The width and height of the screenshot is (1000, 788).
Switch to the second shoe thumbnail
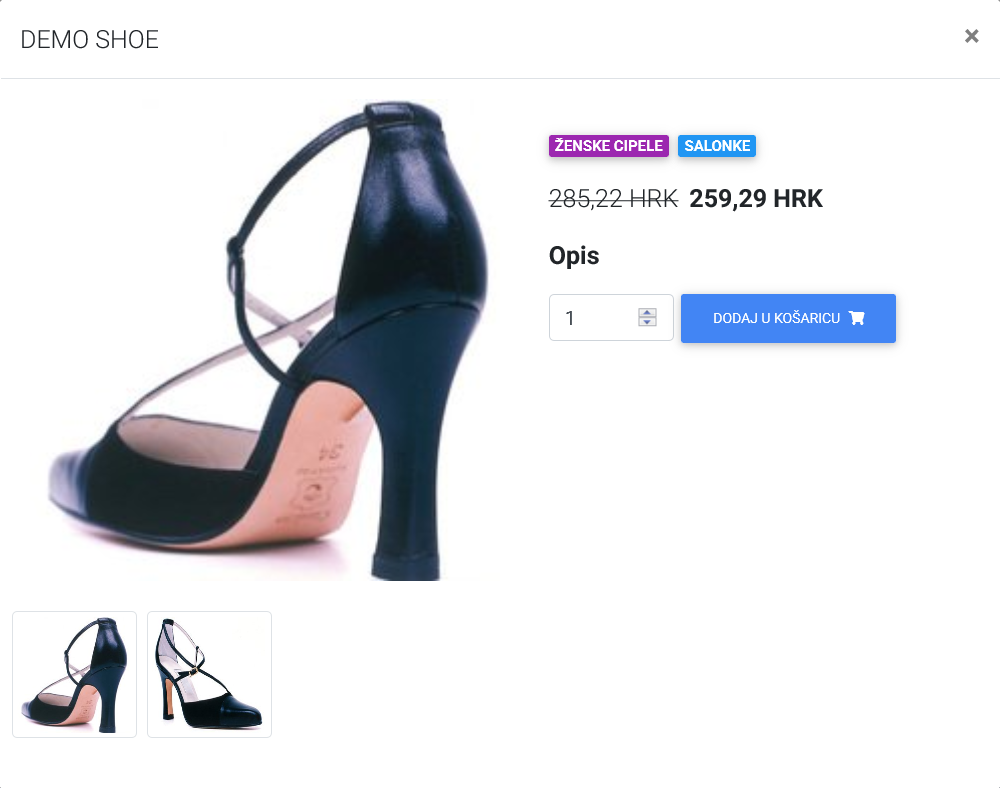point(209,675)
